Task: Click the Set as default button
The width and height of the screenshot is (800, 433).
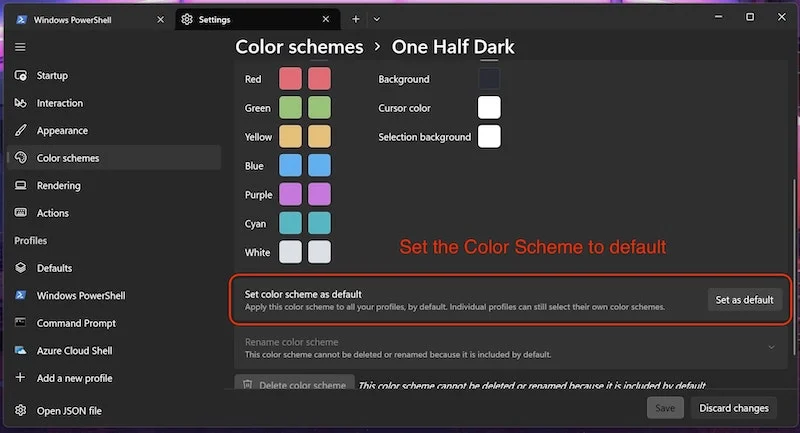Action: [744, 300]
